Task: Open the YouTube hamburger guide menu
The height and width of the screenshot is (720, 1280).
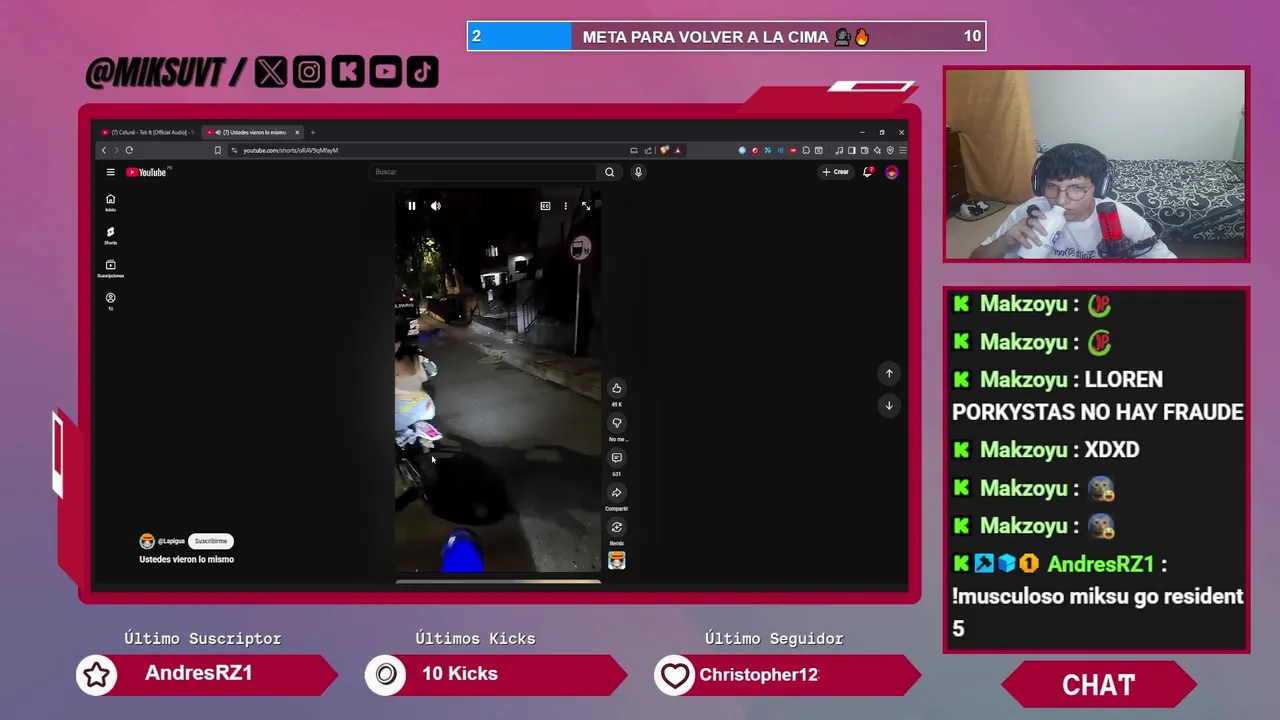Action: point(110,172)
